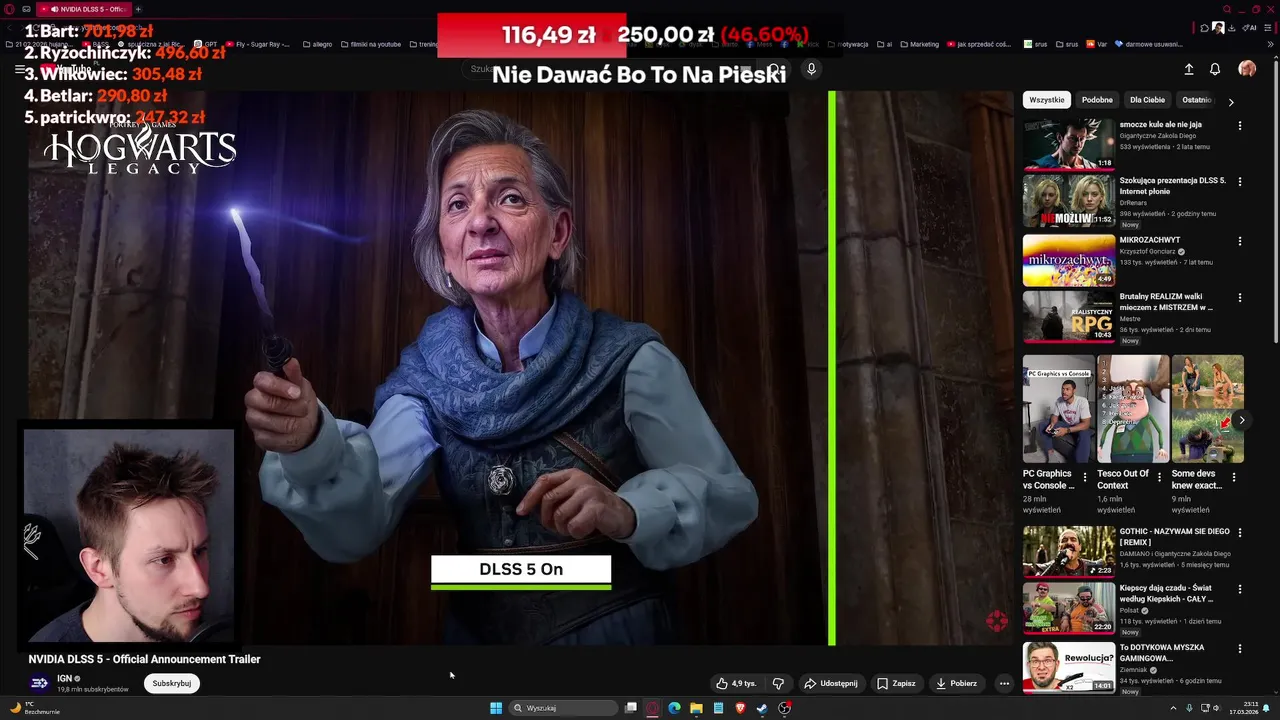Open 'Some devs knew exact...' short

[x=1207, y=409]
